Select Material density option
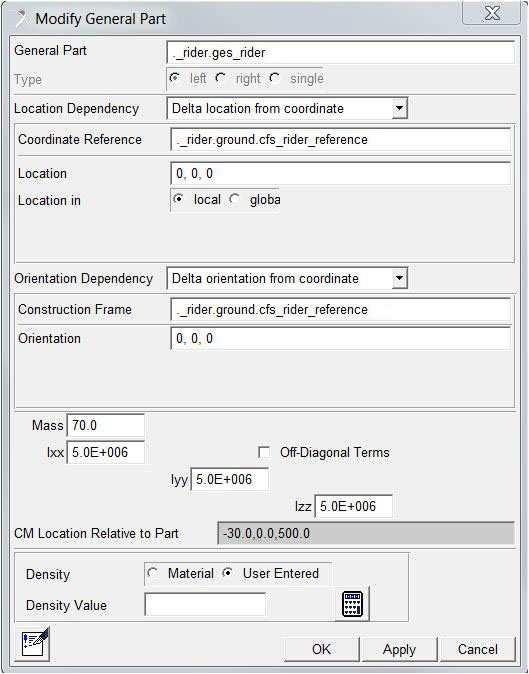Image resolution: width=529 pixels, height=674 pixels. point(153,573)
